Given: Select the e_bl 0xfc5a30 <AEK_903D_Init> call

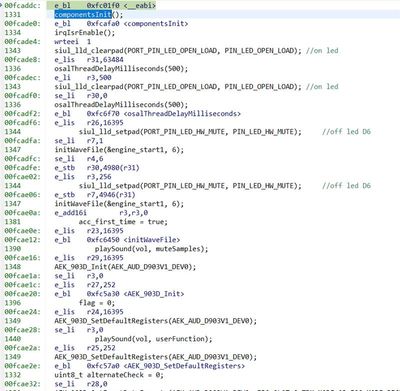Looking at the screenshot, I should click(x=119, y=294).
